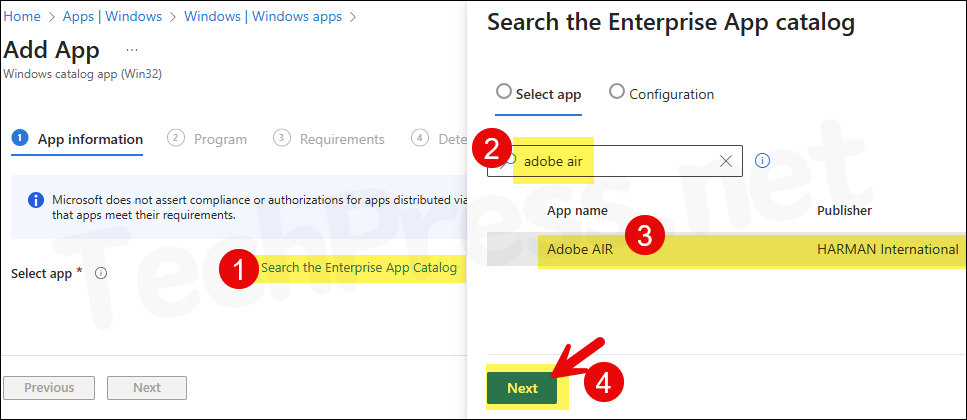Switch to the Requirements step tab
The width and height of the screenshot is (967, 420).
click(x=329, y=139)
